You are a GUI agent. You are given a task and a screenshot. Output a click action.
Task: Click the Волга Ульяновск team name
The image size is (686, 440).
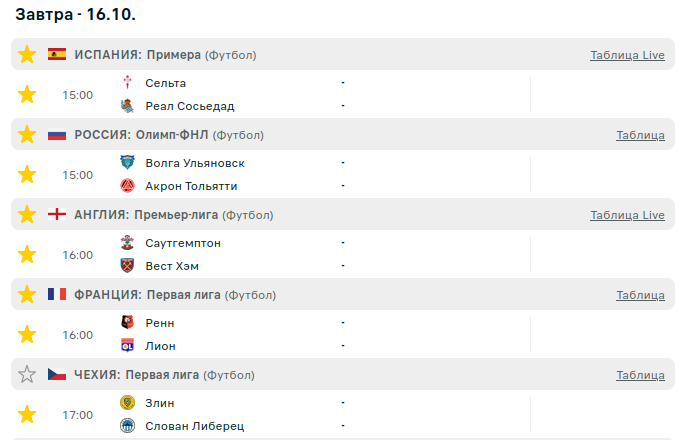[x=194, y=163]
